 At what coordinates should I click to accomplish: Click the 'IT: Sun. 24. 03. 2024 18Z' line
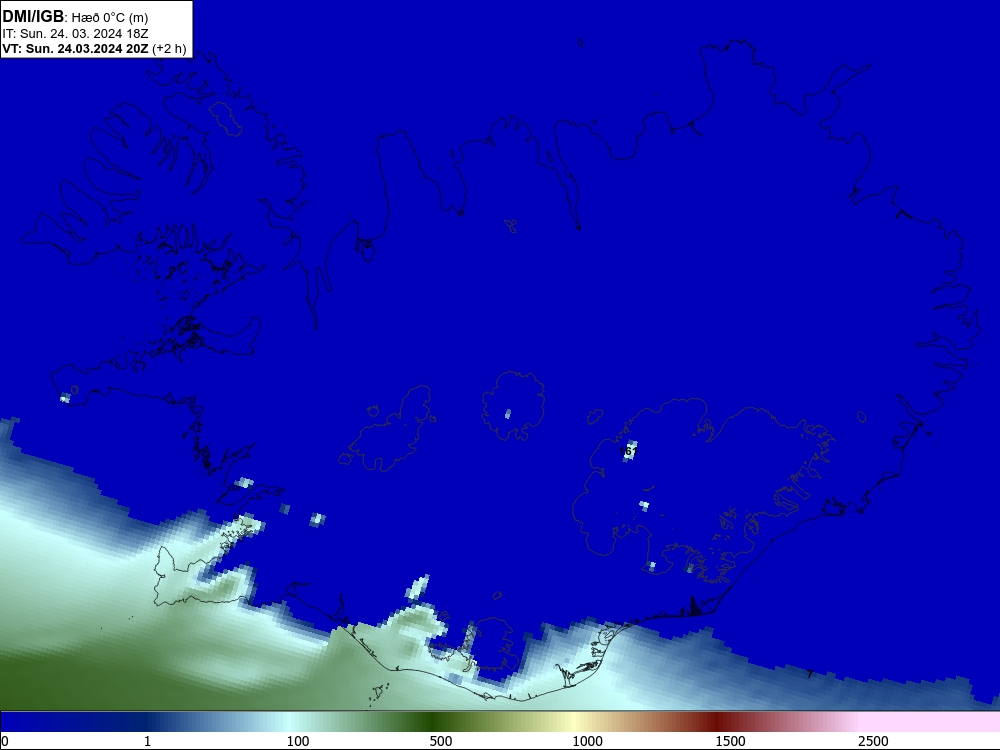[x=75, y=34]
